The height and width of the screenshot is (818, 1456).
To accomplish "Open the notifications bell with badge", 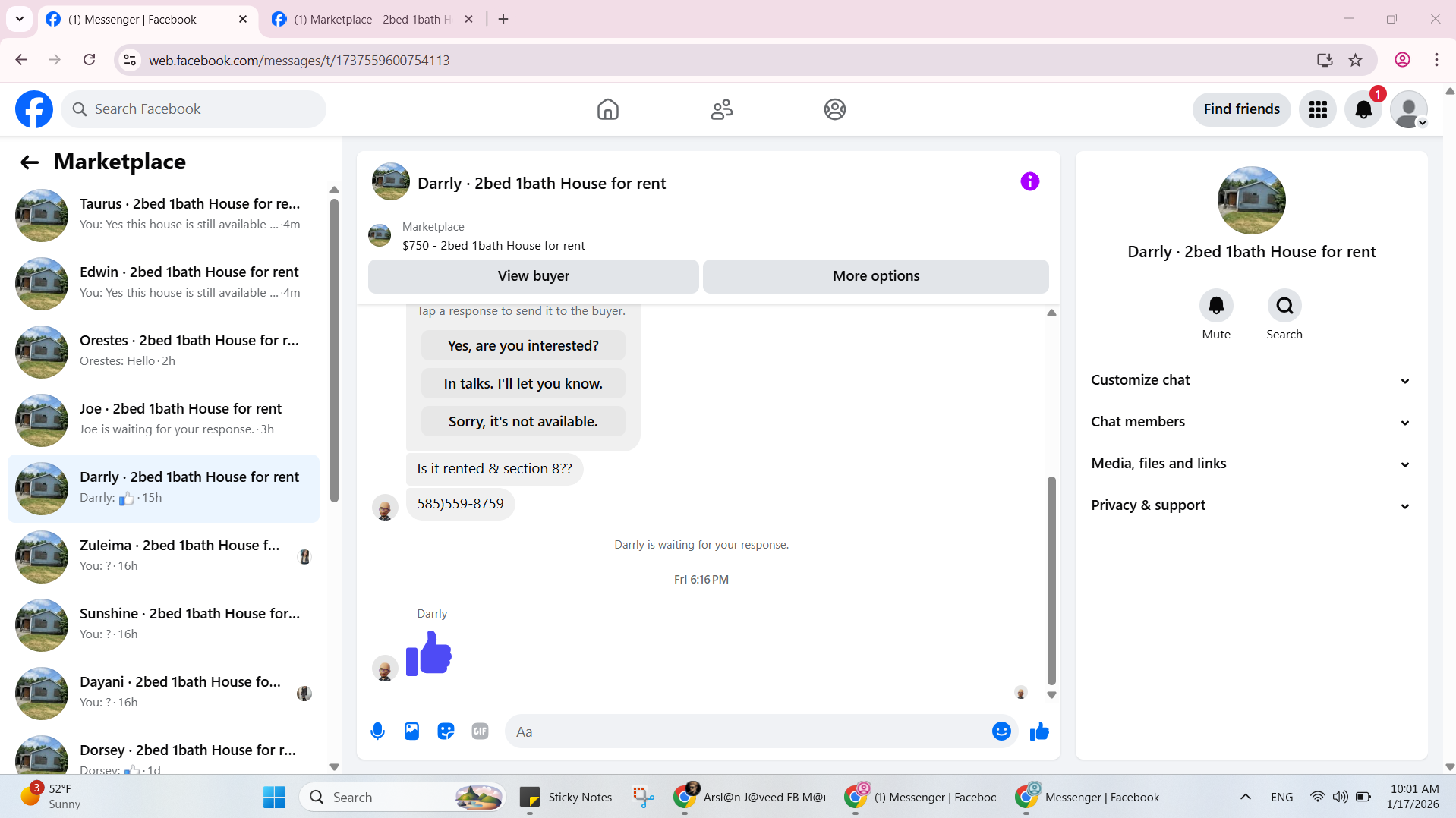I will (1364, 109).
